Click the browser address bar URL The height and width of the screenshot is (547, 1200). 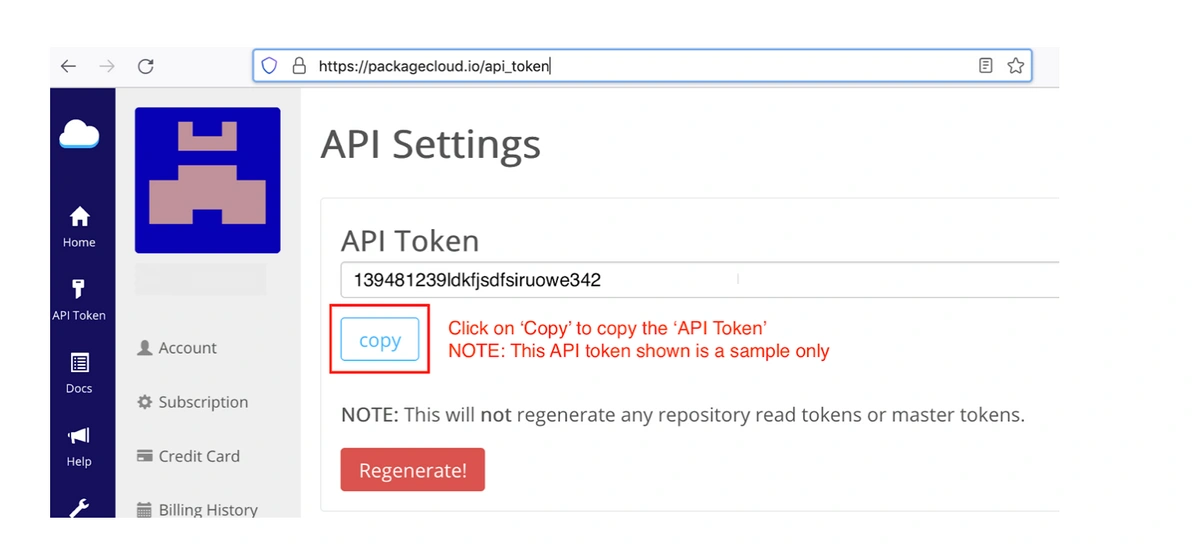coord(641,66)
